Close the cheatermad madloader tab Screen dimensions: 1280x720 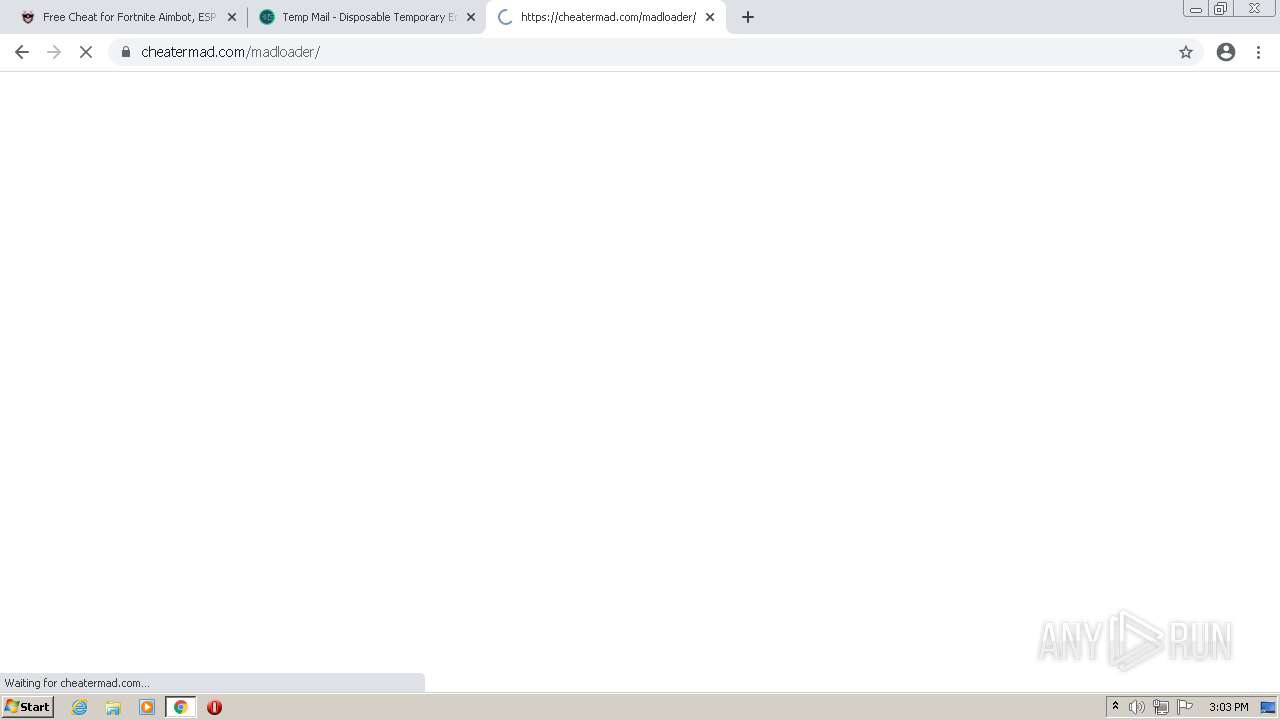pos(710,17)
